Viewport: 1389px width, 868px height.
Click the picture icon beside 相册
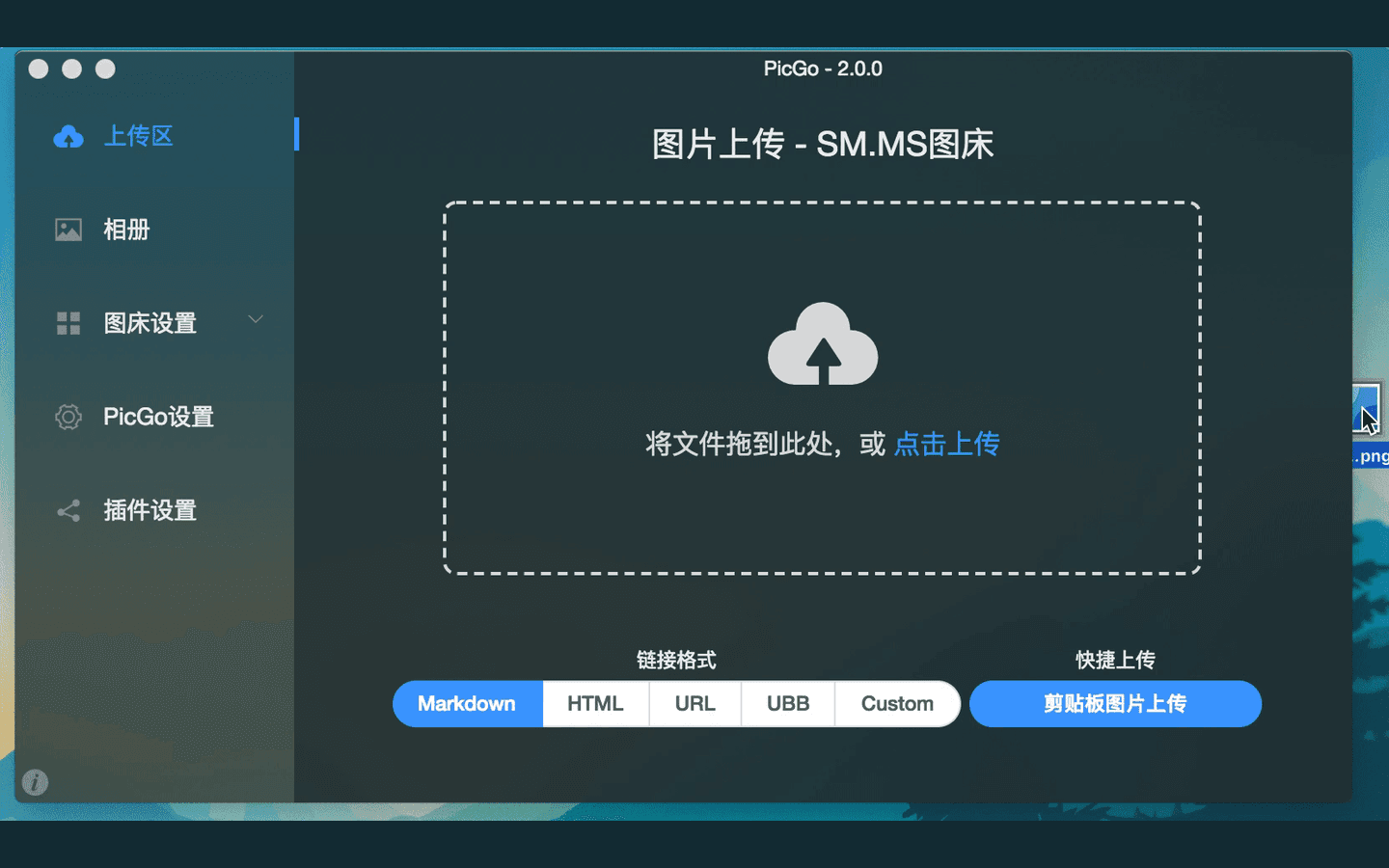click(68, 230)
